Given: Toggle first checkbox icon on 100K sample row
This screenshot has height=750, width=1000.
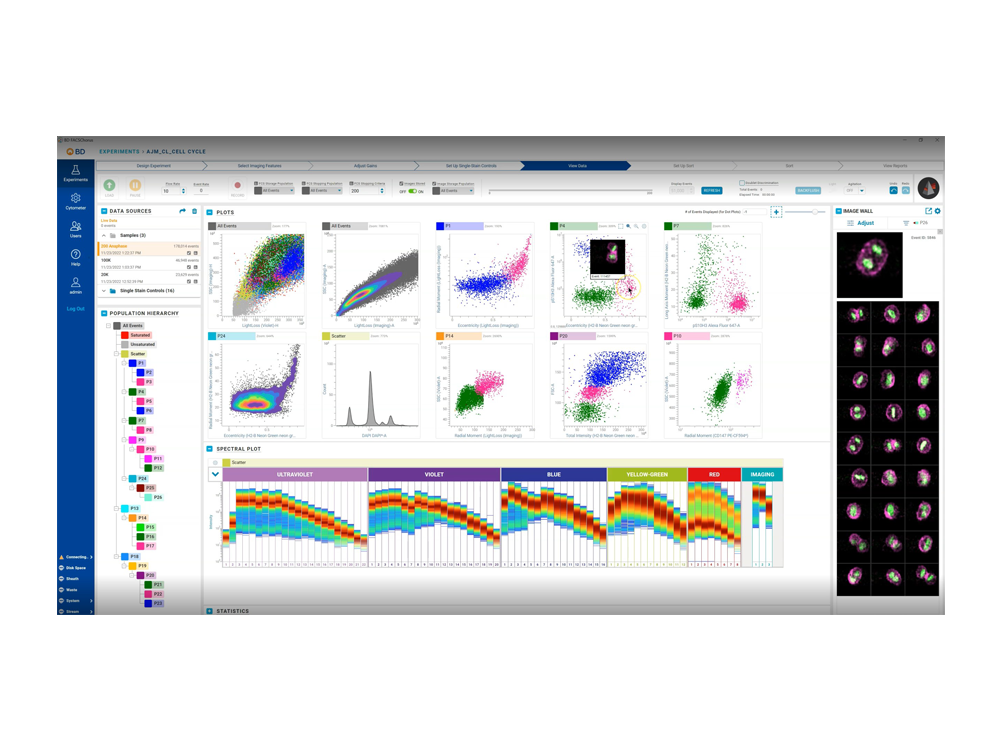Looking at the screenshot, I should coord(189,267).
